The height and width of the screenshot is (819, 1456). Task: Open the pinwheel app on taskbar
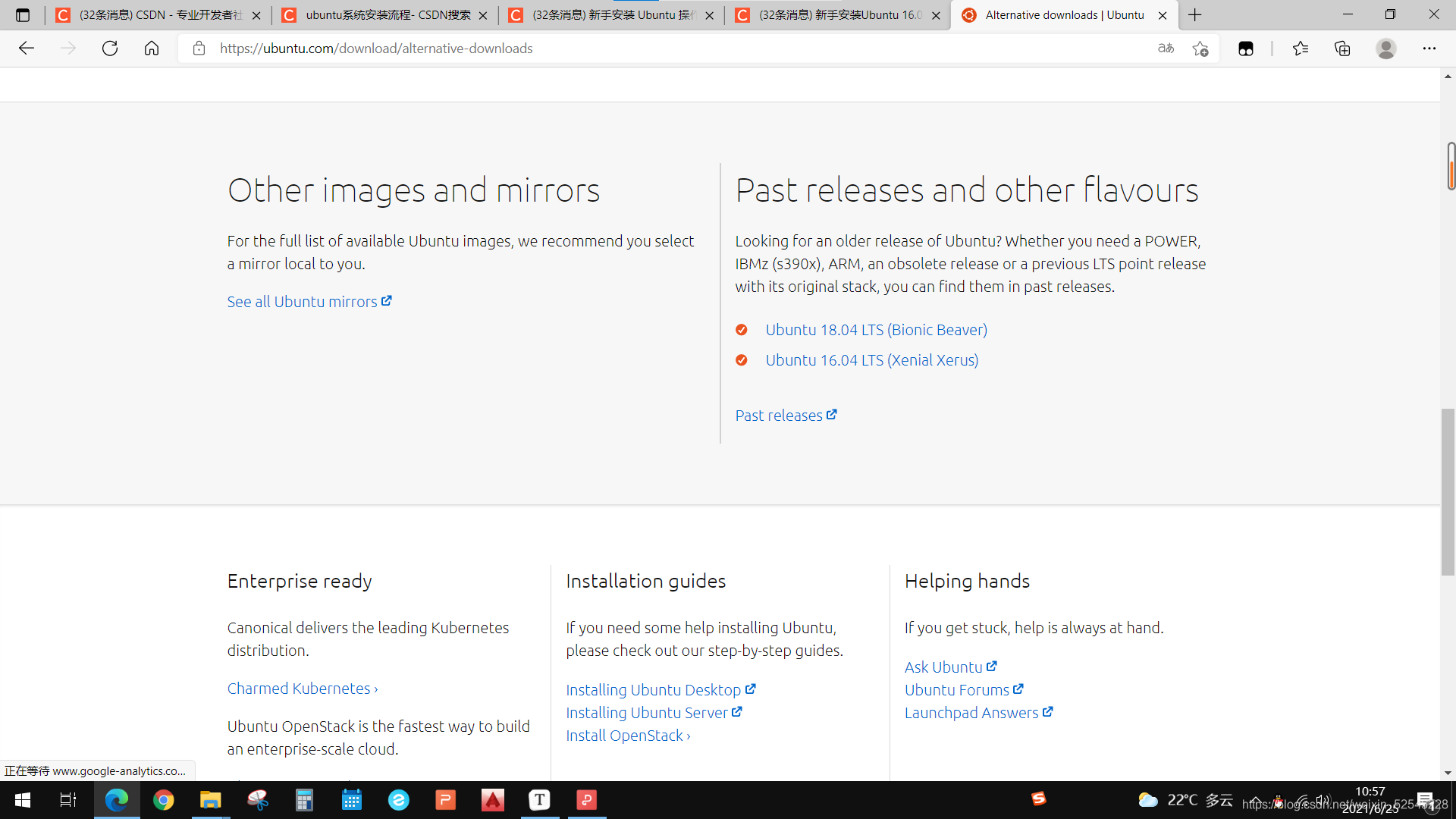[x=257, y=800]
